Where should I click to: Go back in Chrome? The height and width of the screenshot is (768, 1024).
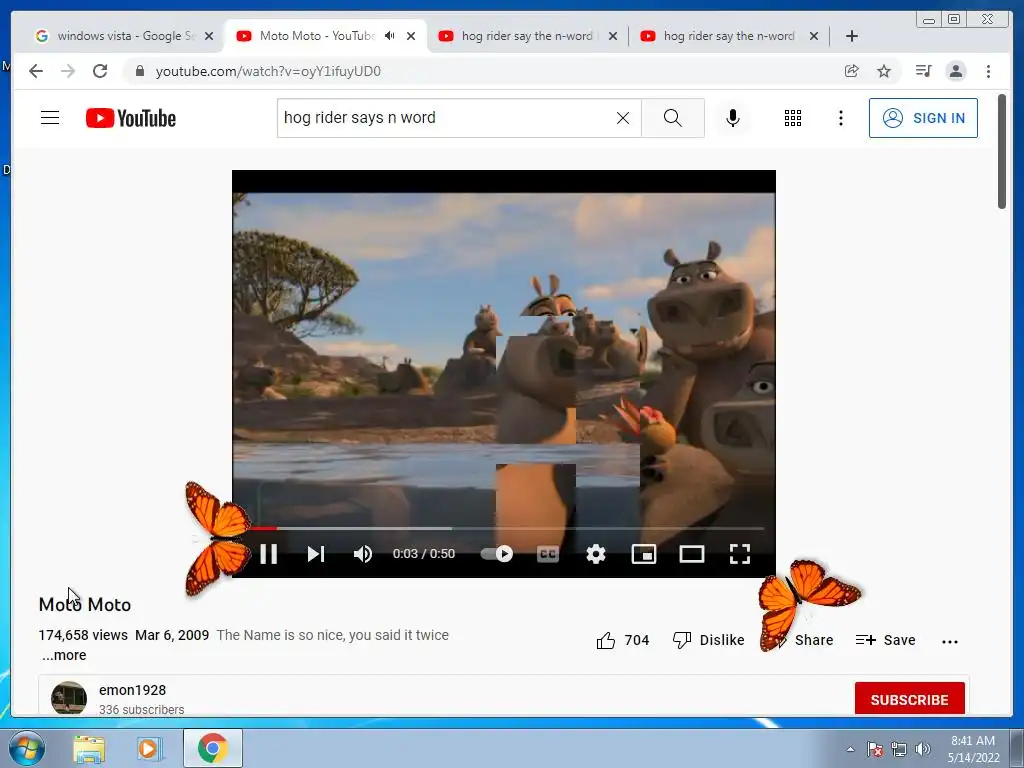(x=36, y=71)
